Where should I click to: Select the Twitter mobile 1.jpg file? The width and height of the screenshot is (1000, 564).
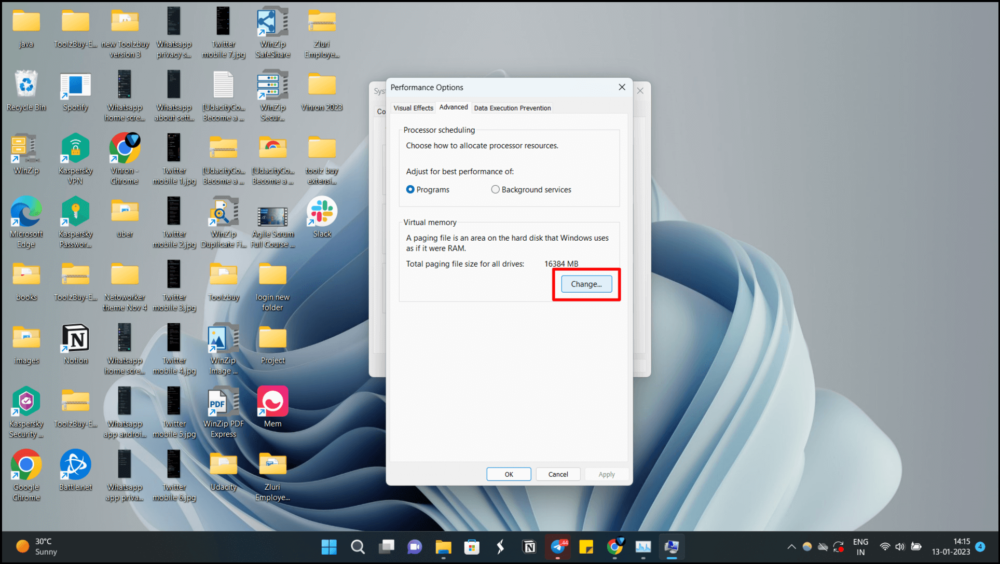[174, 159]
